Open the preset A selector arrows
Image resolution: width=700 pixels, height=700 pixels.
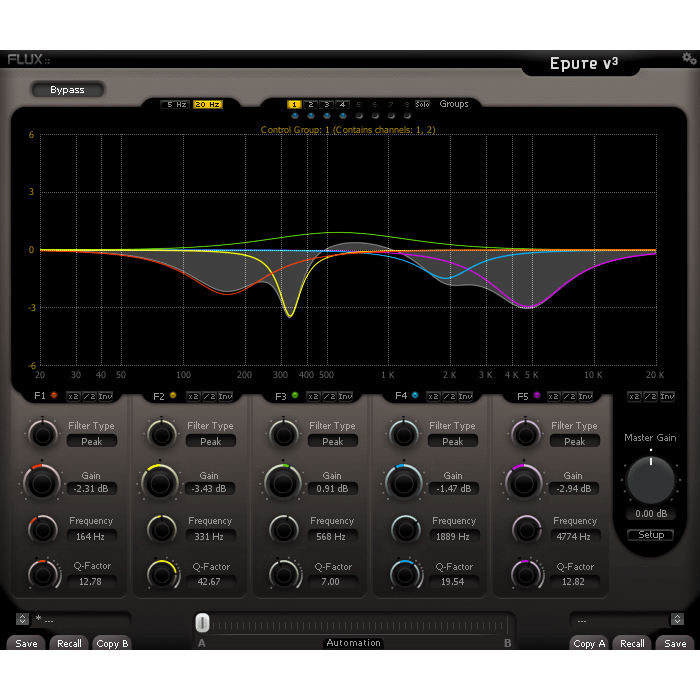pyautogui.click(x=22, y=619)
